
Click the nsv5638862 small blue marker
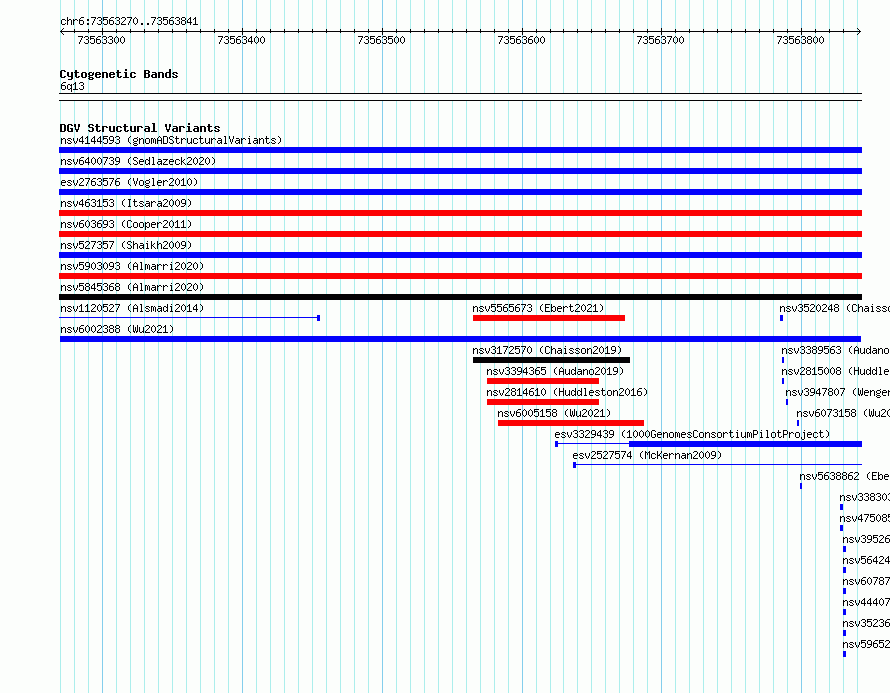pyautogui.click(x=801, y=486)
